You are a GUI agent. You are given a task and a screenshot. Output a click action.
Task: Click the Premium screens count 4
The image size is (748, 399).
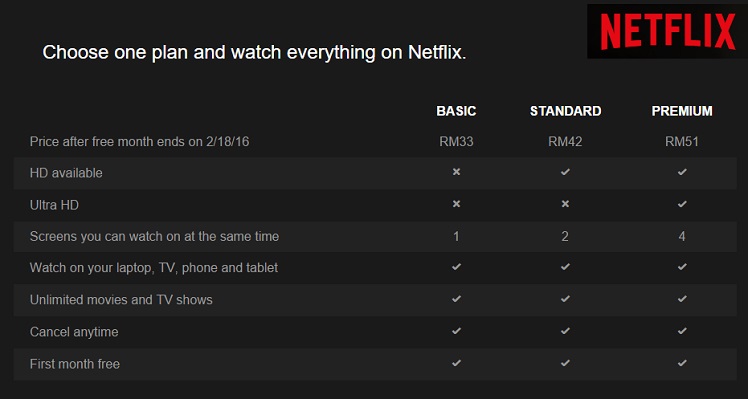682,236
